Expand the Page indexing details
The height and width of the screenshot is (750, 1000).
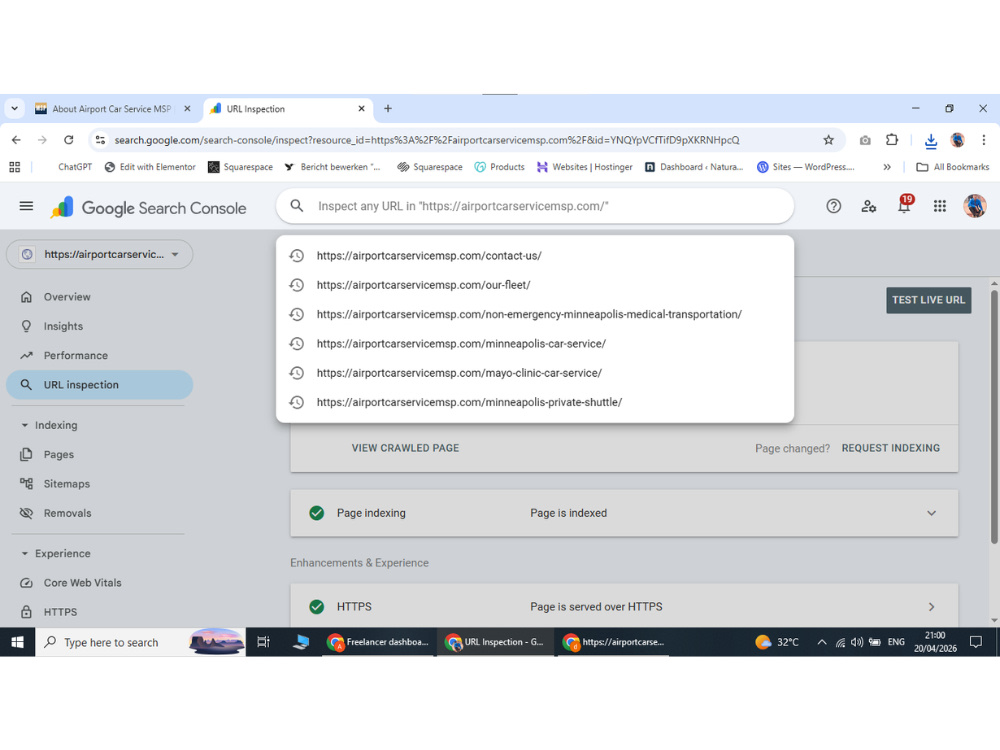pyautogui.click(x=931, y=513)
